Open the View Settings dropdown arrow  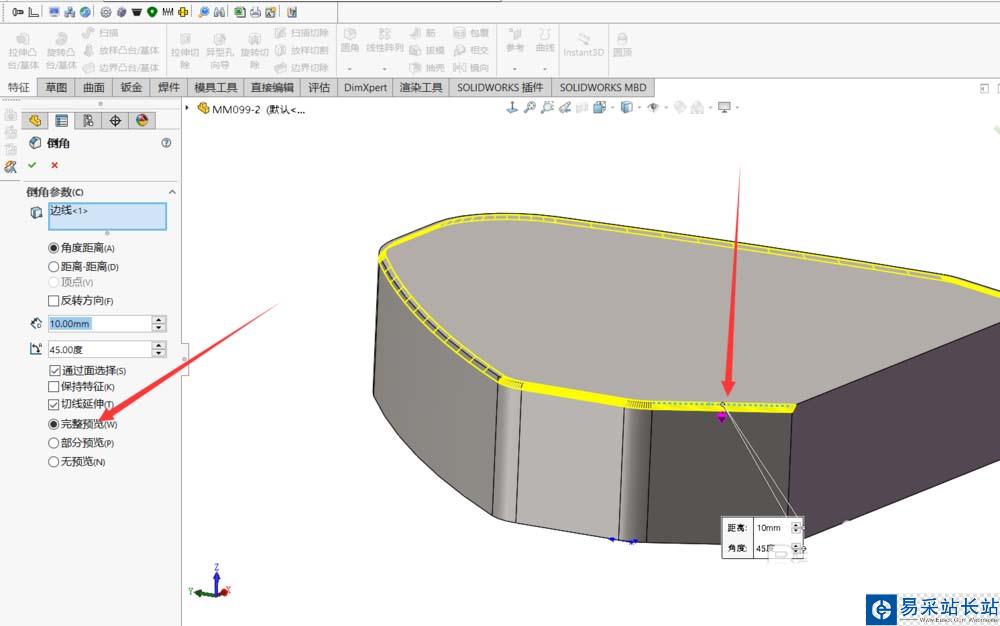click(x=737, y=108)
